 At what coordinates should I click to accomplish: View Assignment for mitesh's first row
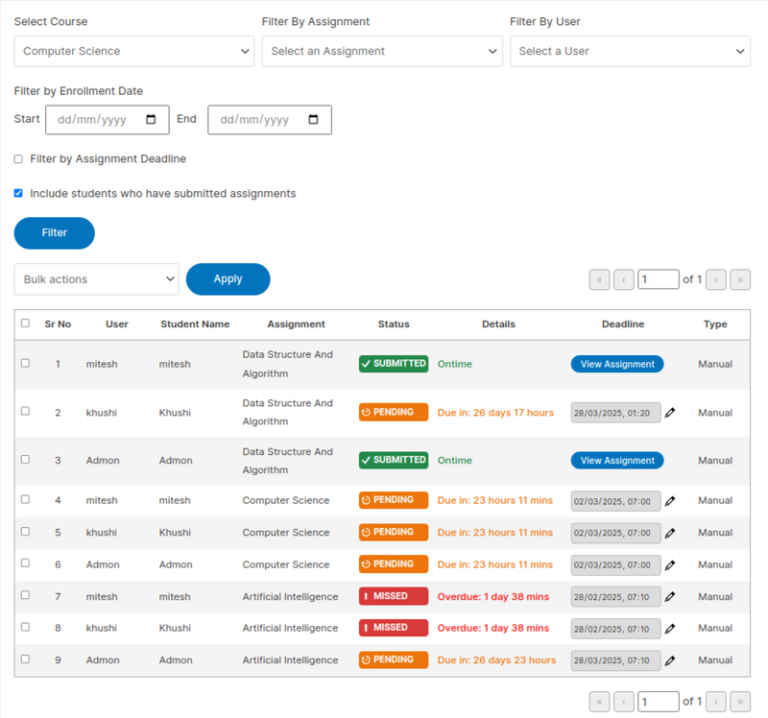pyautogui.click(x=617, y=364)
